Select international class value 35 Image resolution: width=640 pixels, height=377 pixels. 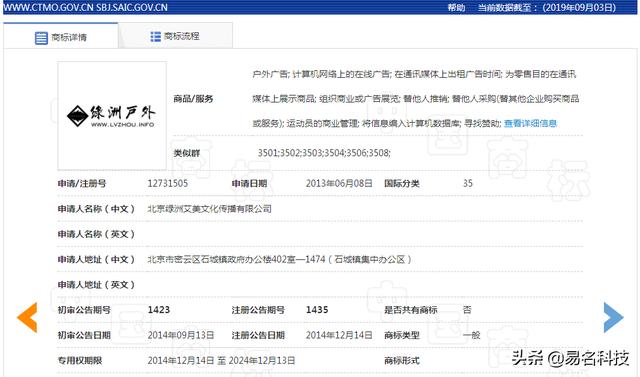[468, 183]
